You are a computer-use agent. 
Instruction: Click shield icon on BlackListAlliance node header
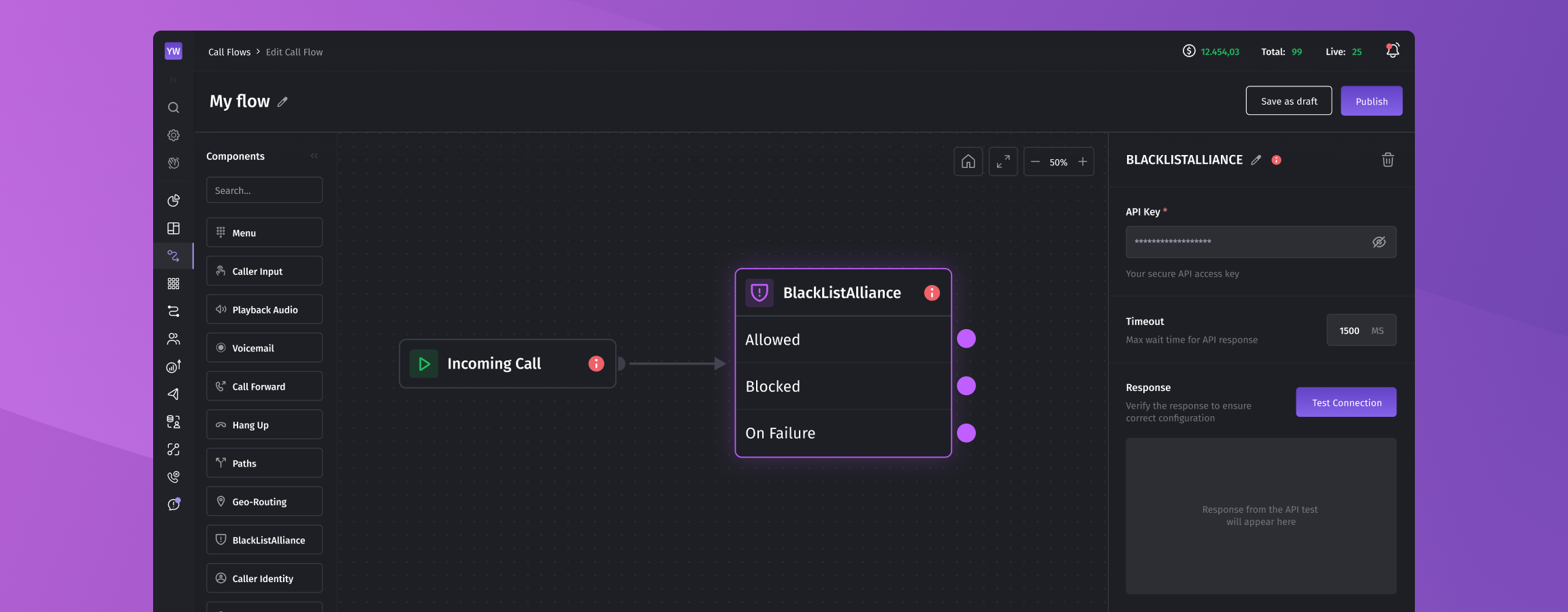(759, 292)
